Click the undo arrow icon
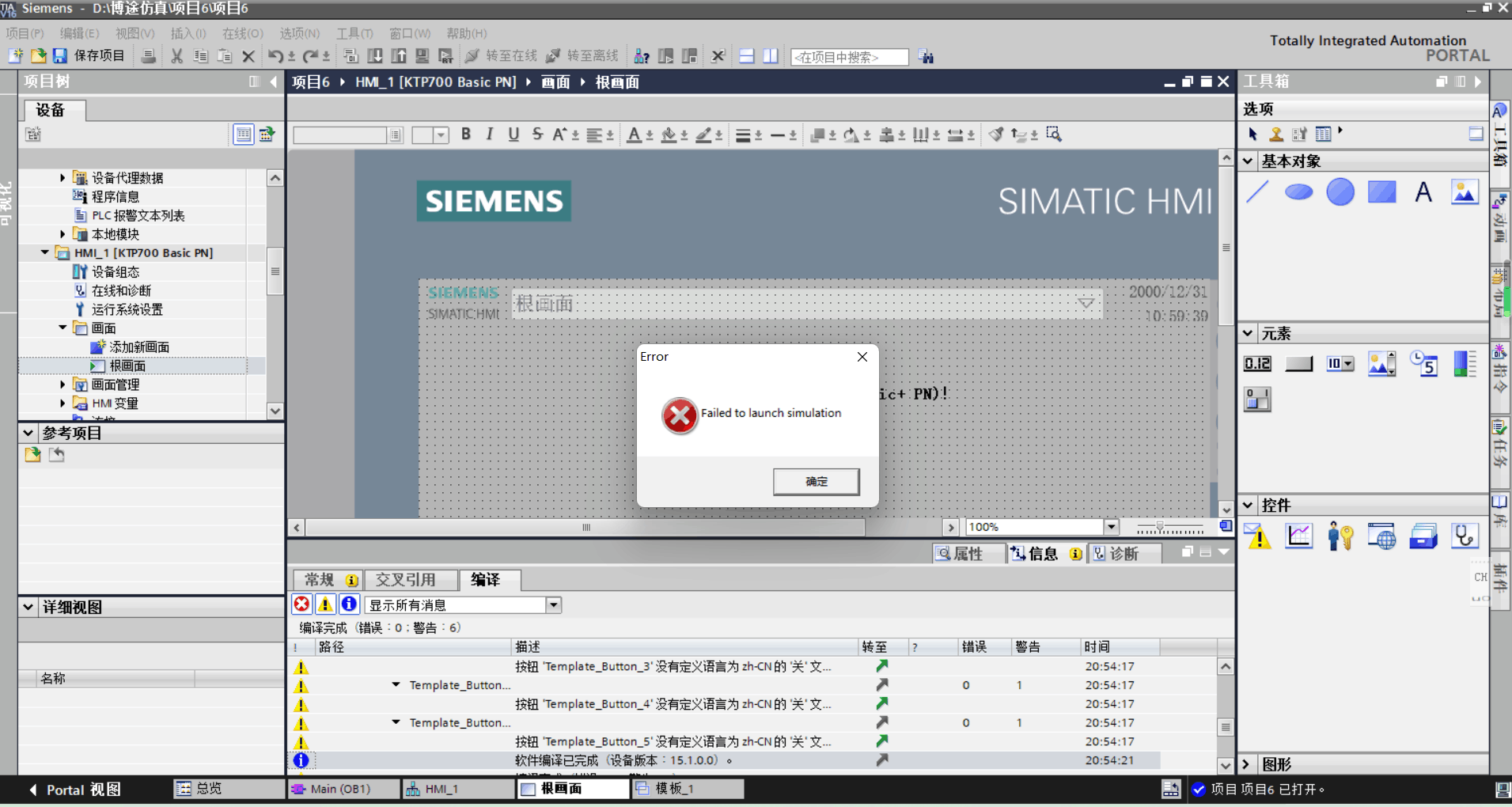Viewport: 1512px width, 807px height. (275, 56)
